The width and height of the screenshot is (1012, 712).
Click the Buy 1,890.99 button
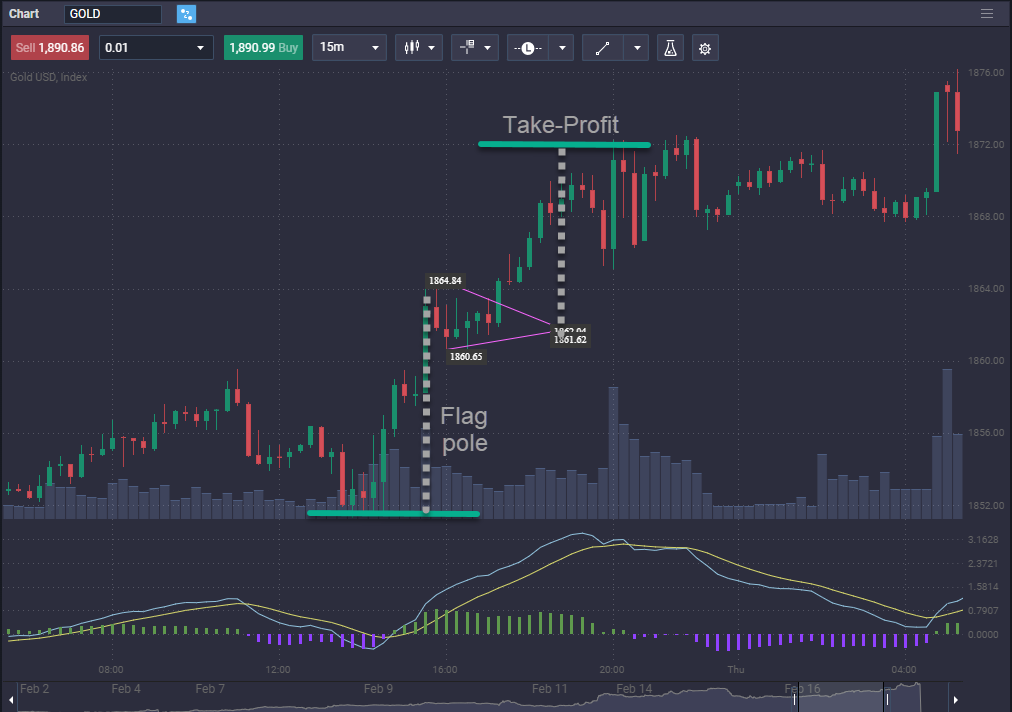tap(263, 47)
